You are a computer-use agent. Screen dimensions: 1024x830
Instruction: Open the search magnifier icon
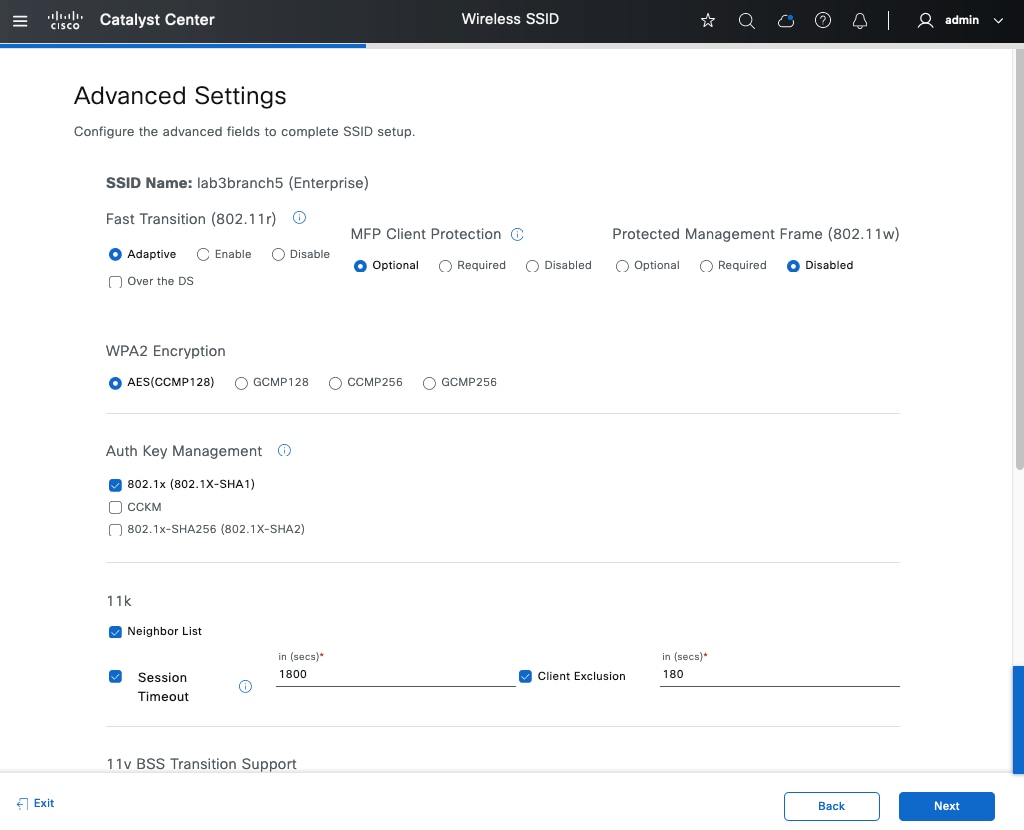point(746,20)
